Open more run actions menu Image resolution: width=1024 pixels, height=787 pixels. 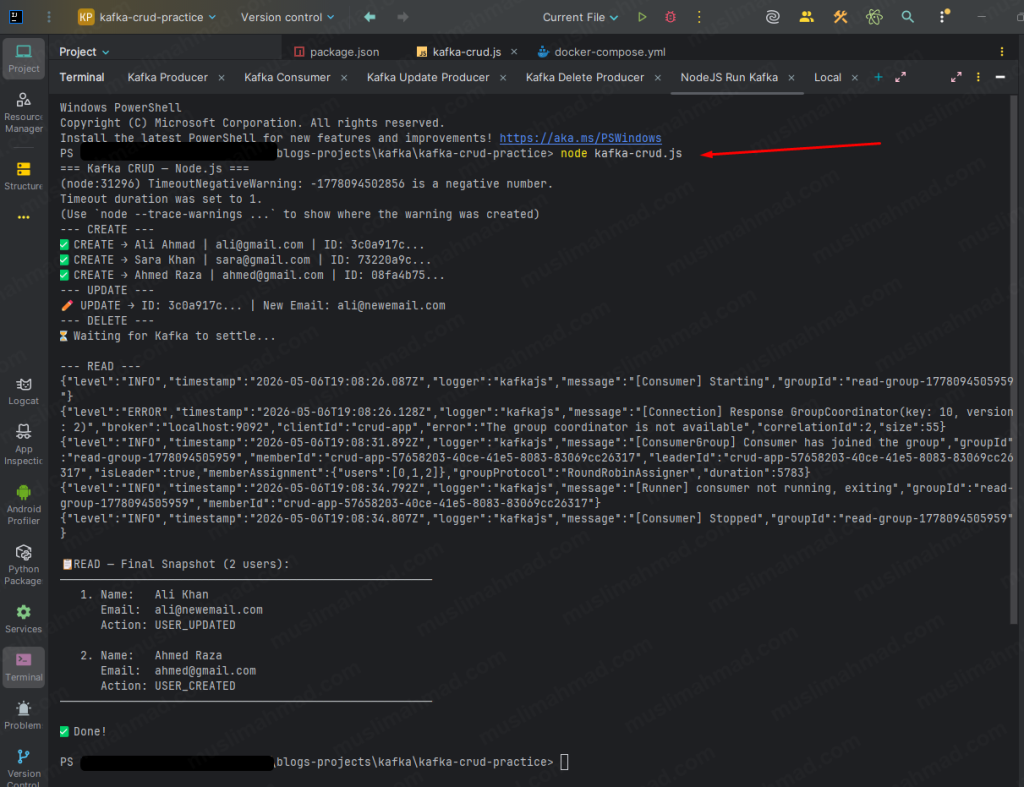699,17
